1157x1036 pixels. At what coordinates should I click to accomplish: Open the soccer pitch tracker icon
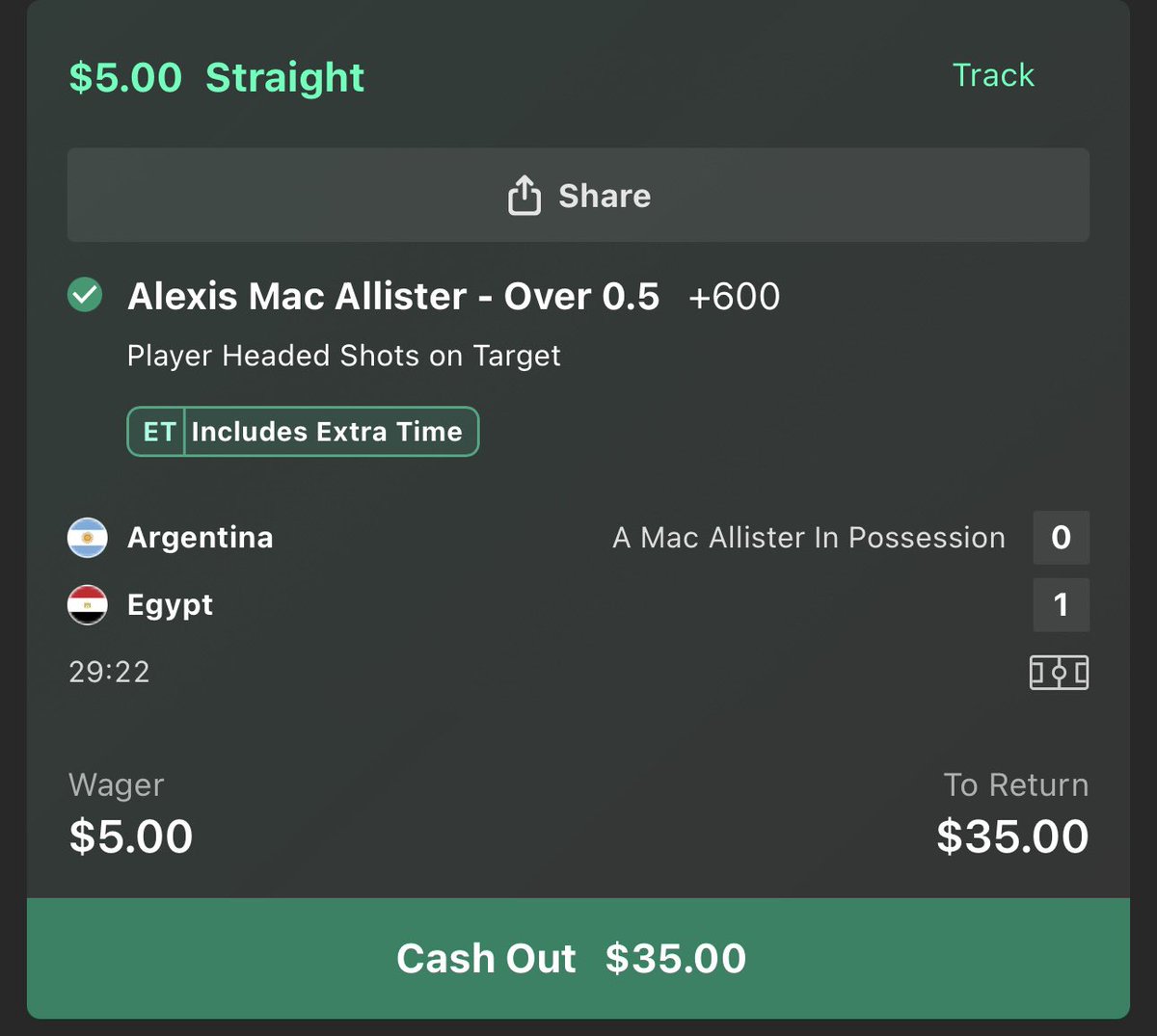pyautogui.click(x=1059, y=672)
